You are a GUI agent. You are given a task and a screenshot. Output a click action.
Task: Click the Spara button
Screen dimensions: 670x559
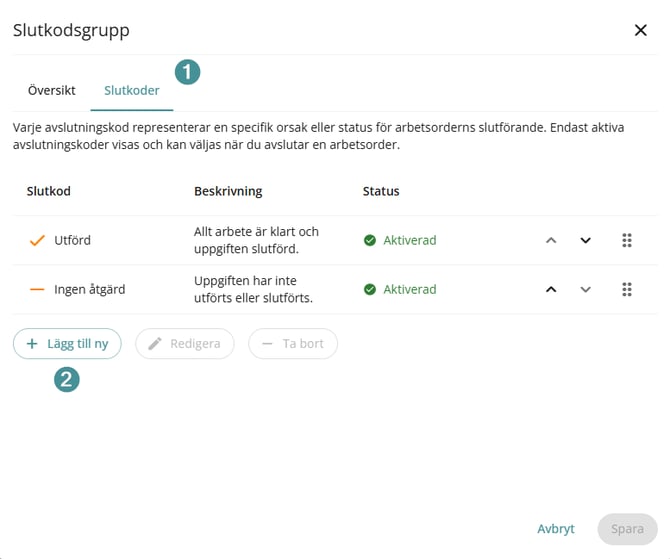627,529
